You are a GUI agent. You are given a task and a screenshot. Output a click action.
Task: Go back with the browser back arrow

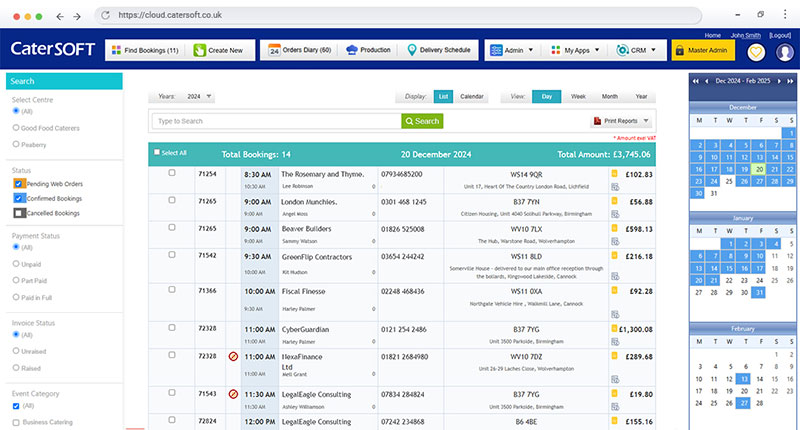click(60, 16)
